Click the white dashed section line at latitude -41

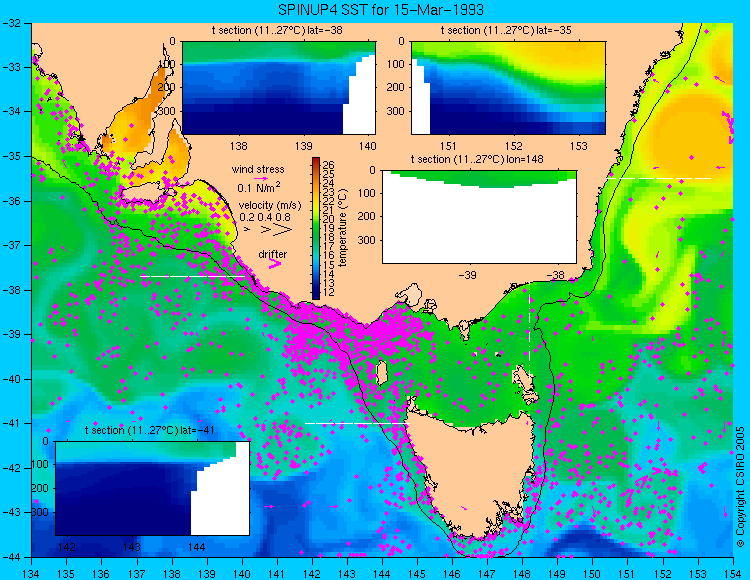[357, 423]
